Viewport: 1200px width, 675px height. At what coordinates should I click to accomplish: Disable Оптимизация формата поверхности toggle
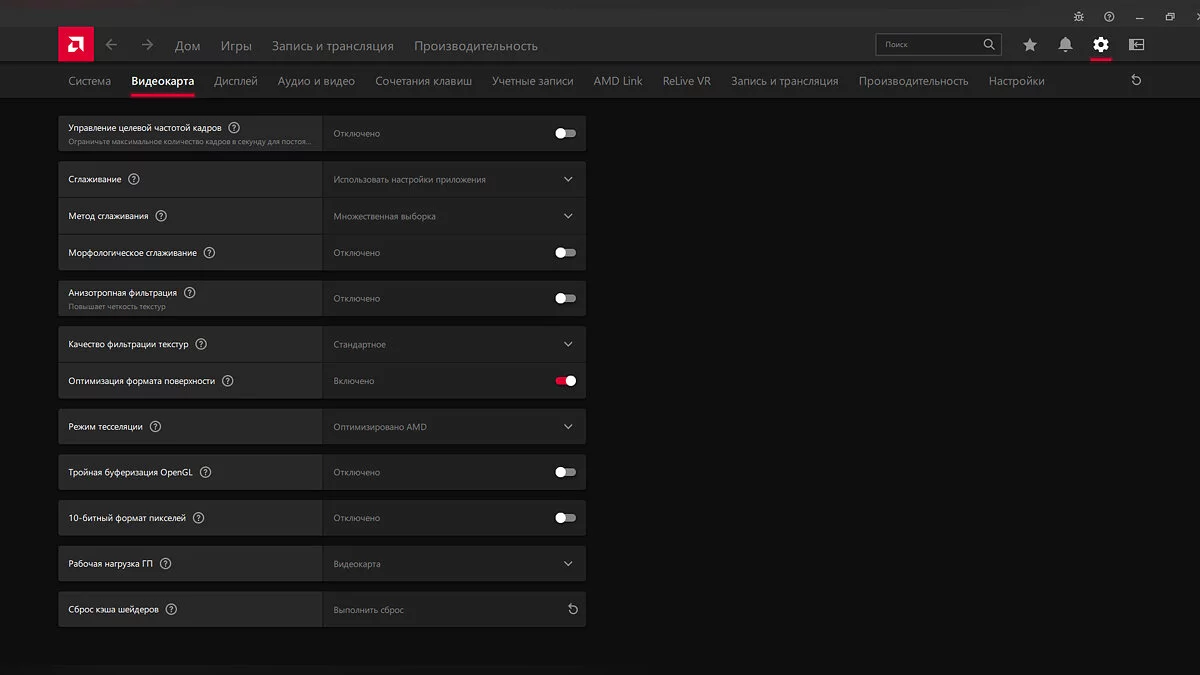click(x=566, y=381)
